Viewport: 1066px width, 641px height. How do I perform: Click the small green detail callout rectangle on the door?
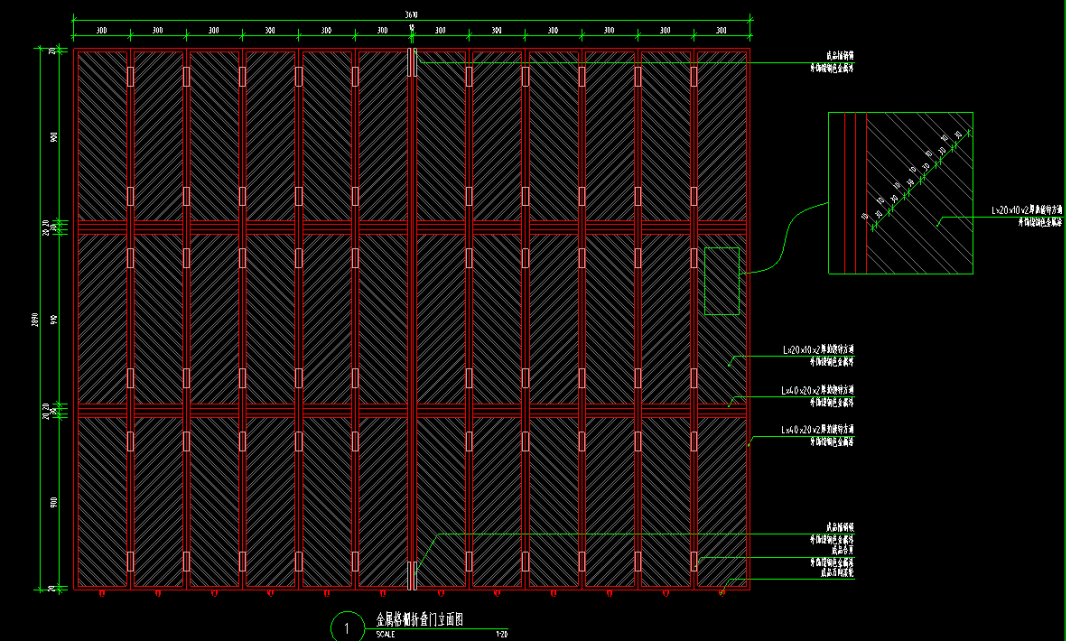tap(721, 281)
